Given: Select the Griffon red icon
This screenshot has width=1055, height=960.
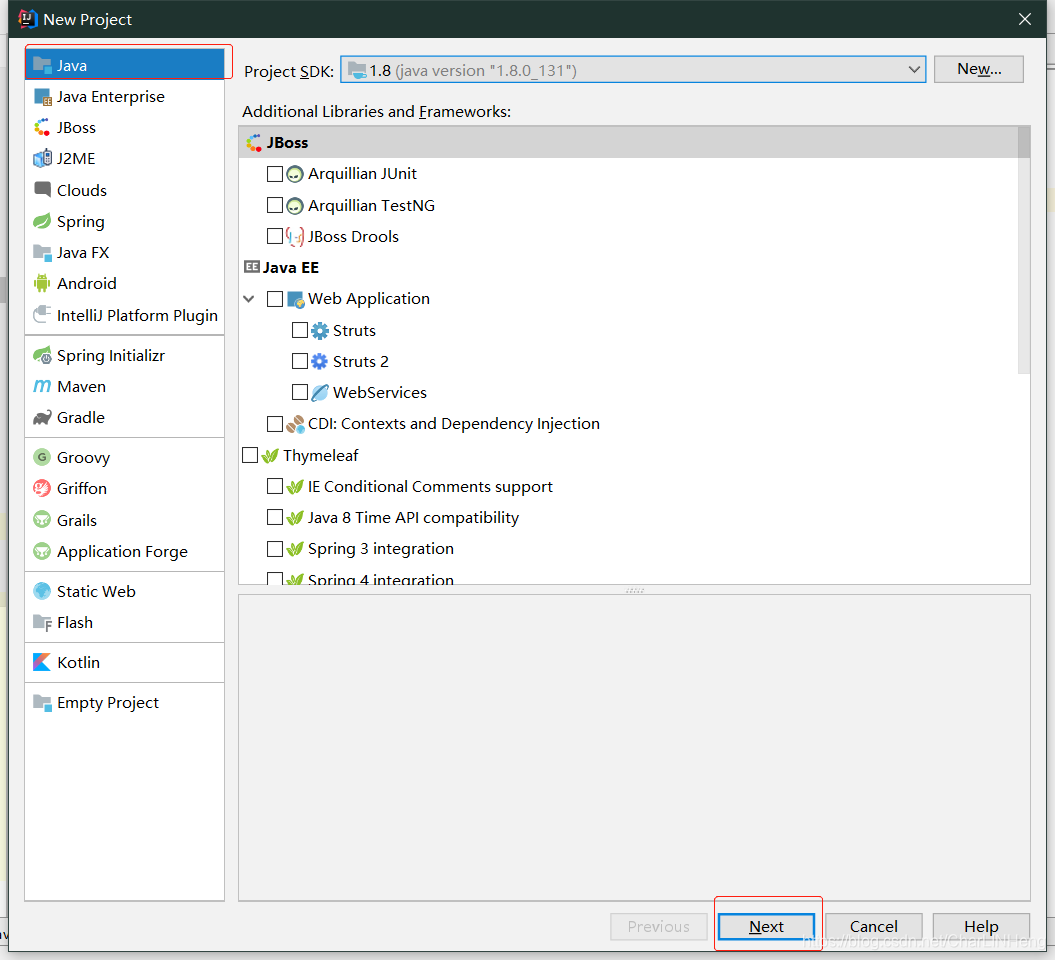Looking at the screenshot, I should 42,488.
